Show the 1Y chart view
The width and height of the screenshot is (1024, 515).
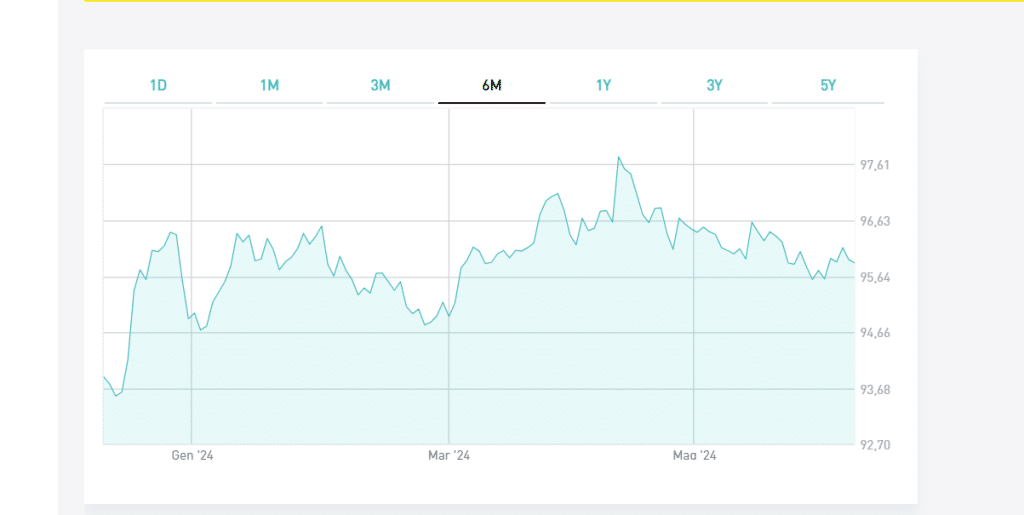(603, 86)
